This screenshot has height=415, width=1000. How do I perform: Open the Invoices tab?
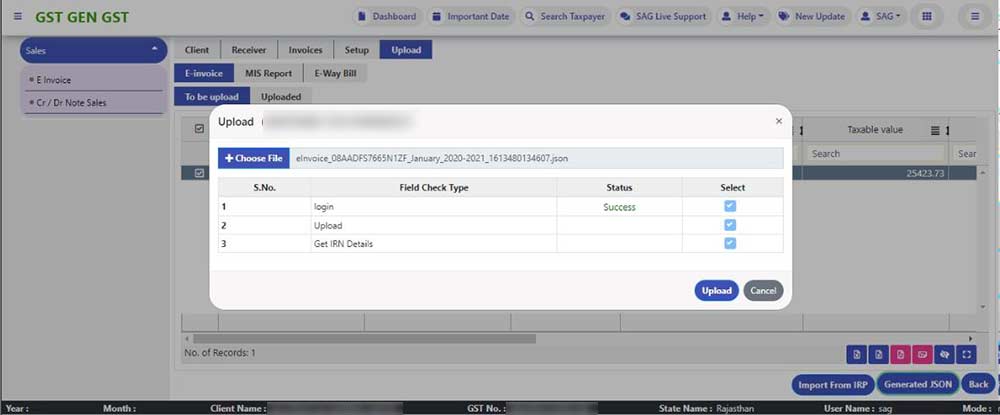coord(305,50)
